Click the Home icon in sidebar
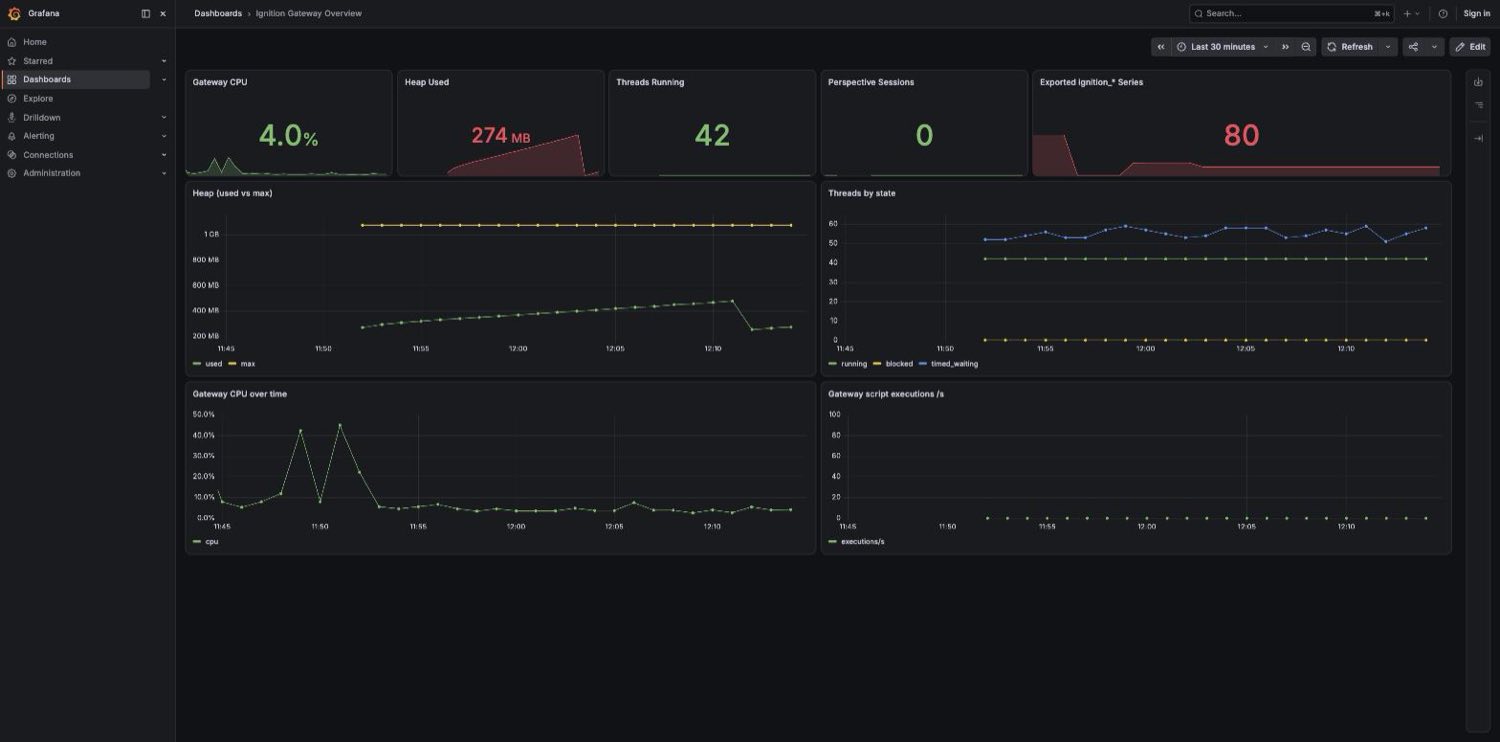1500x742 pixels. coord(12,42)
